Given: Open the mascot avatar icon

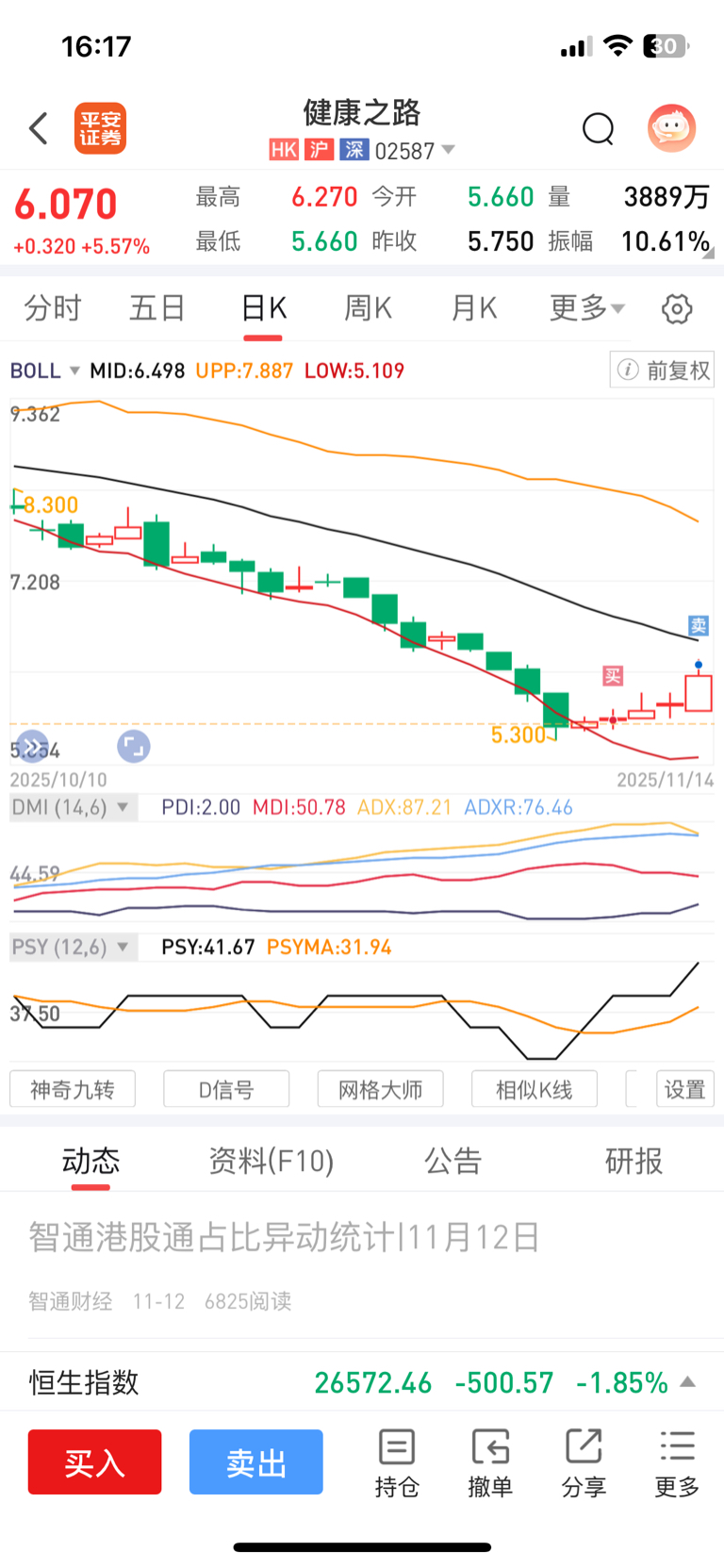Looking at the screenshot, I should pos(671,128).
